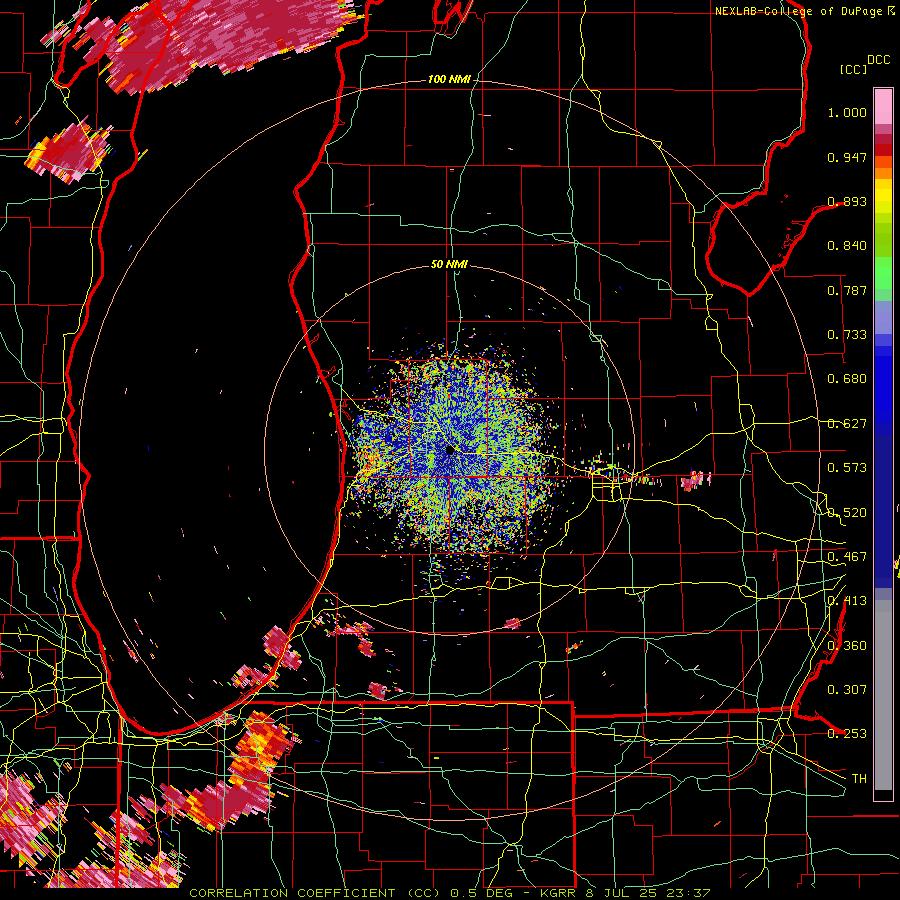Click the TH threshold label on the scale
This screenshot has height=900, width=900.
pos(859,779)
